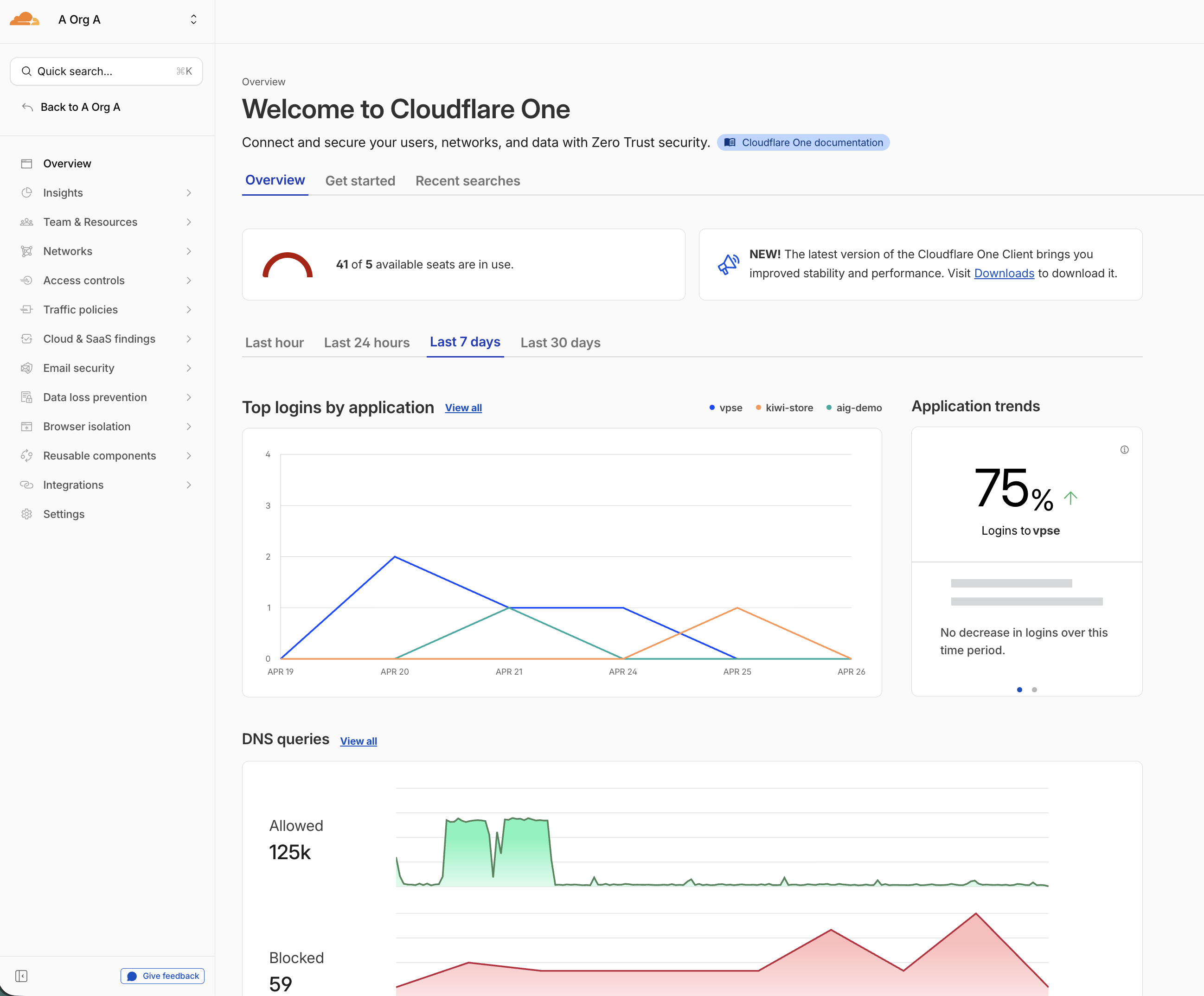Click the book icon in documentation badge
The height and width of the screenshot is (996, 1204).
[x=729, y=143]
